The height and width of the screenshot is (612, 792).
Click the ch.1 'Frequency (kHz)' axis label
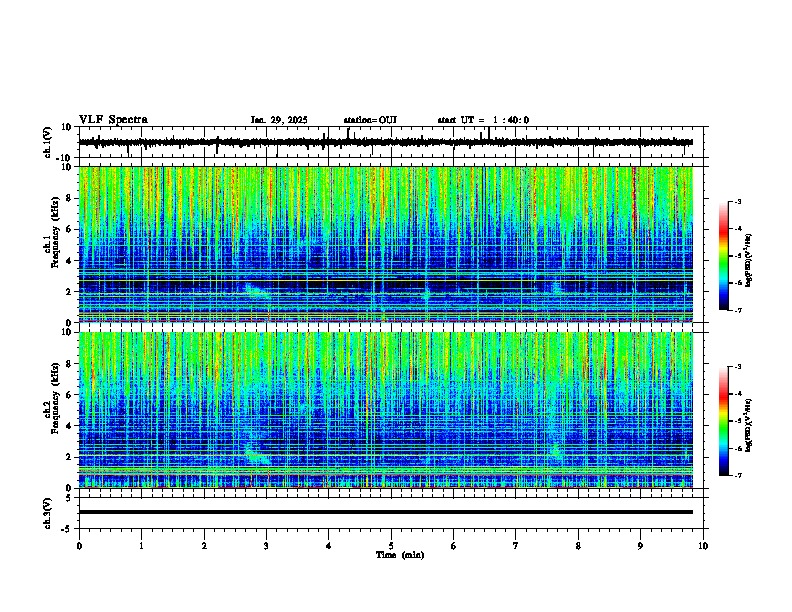click(x=55, y=233)
